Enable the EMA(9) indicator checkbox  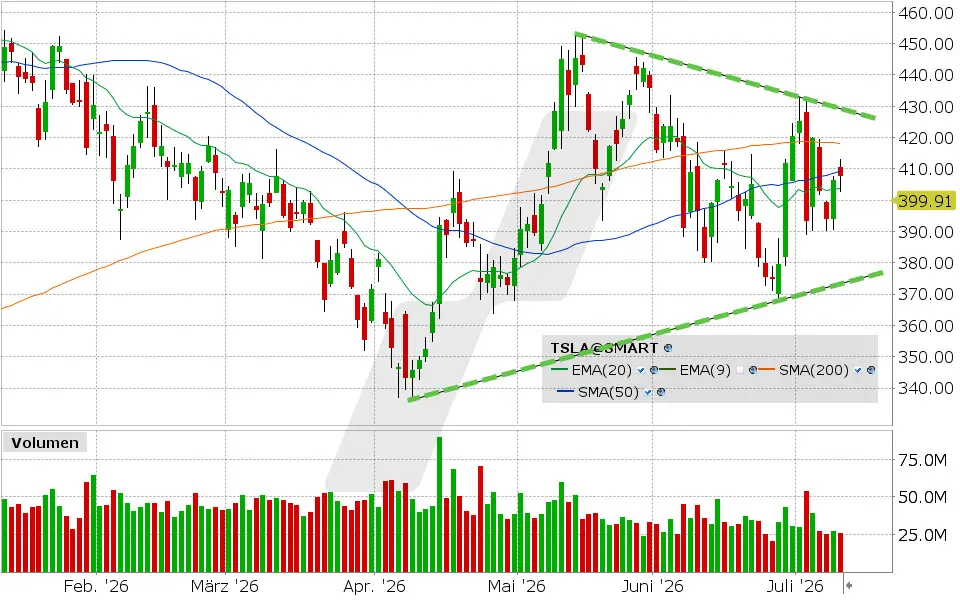[x=740, y=370]
